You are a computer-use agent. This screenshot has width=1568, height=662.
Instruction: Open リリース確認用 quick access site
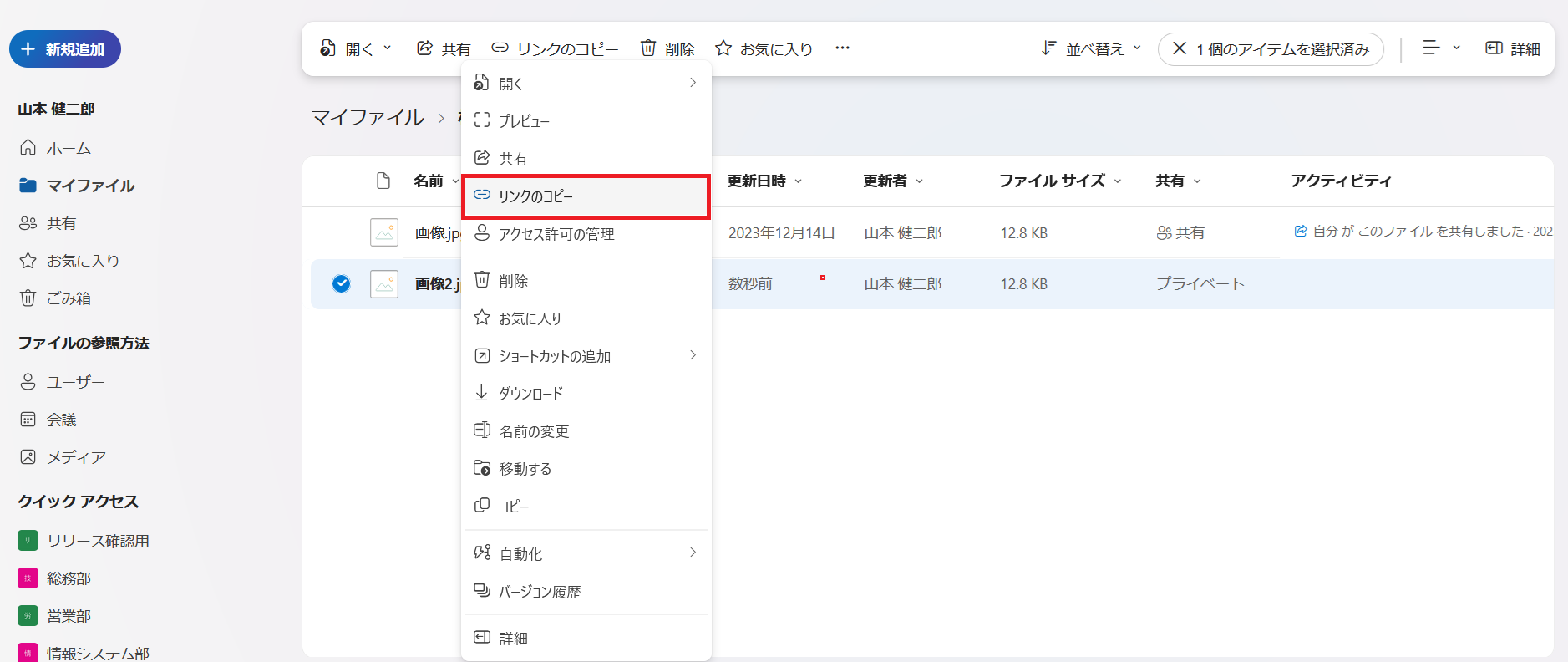click(84, 541)
